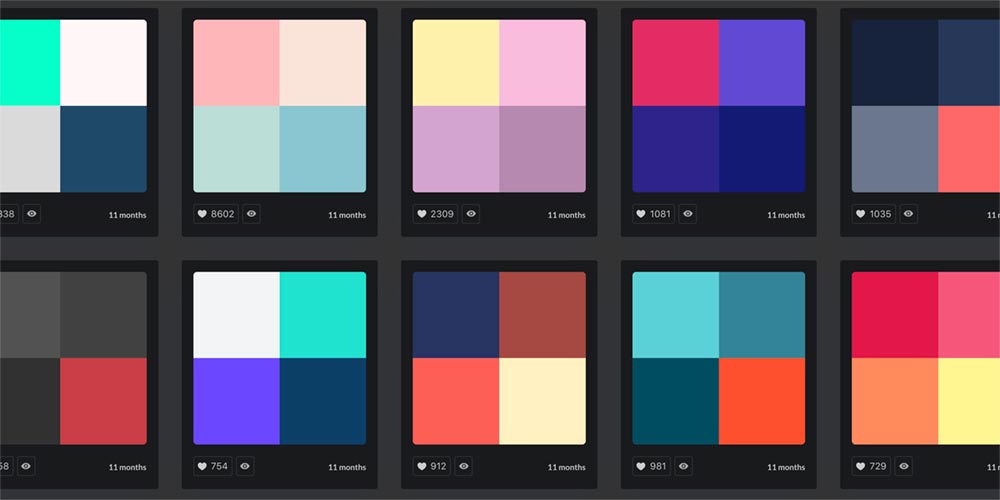This screenshot has height=500, width=1000.
Task: Click "11 months" under the gray-and-red palette
Action: pyautogui.click(x=128, y=467)
